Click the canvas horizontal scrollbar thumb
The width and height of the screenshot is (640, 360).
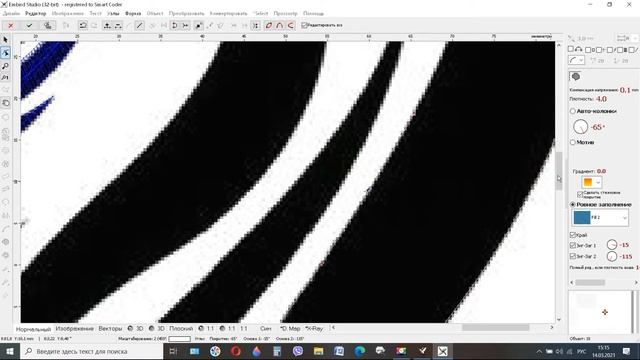(496, 327)
